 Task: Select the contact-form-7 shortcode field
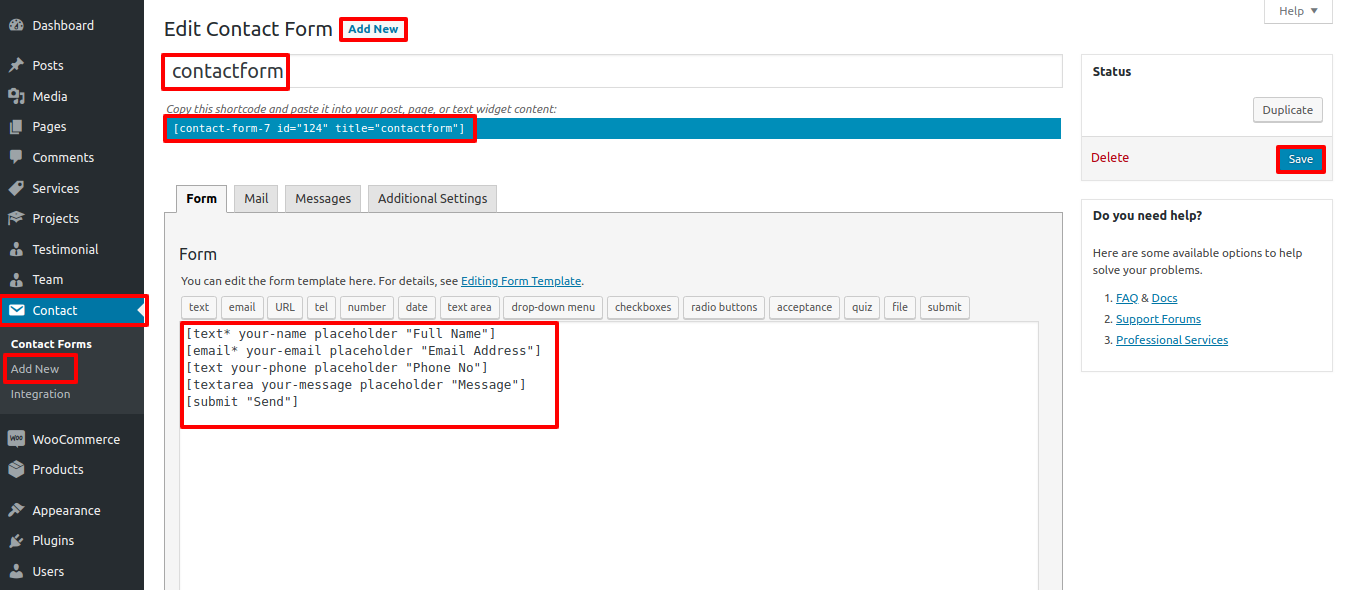(x=612, y=128)
